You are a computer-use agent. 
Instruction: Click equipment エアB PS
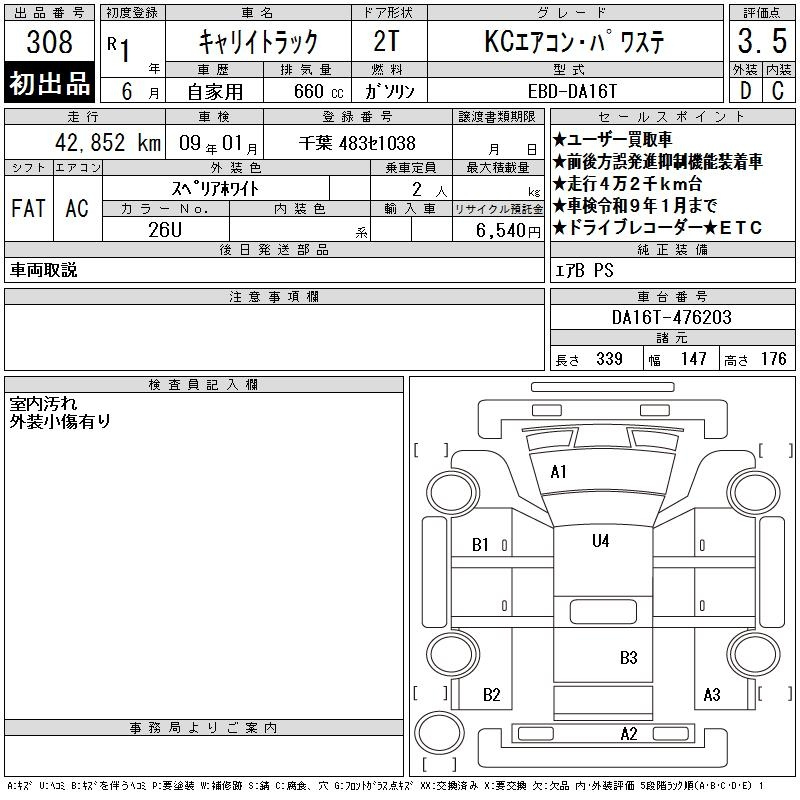584,270
